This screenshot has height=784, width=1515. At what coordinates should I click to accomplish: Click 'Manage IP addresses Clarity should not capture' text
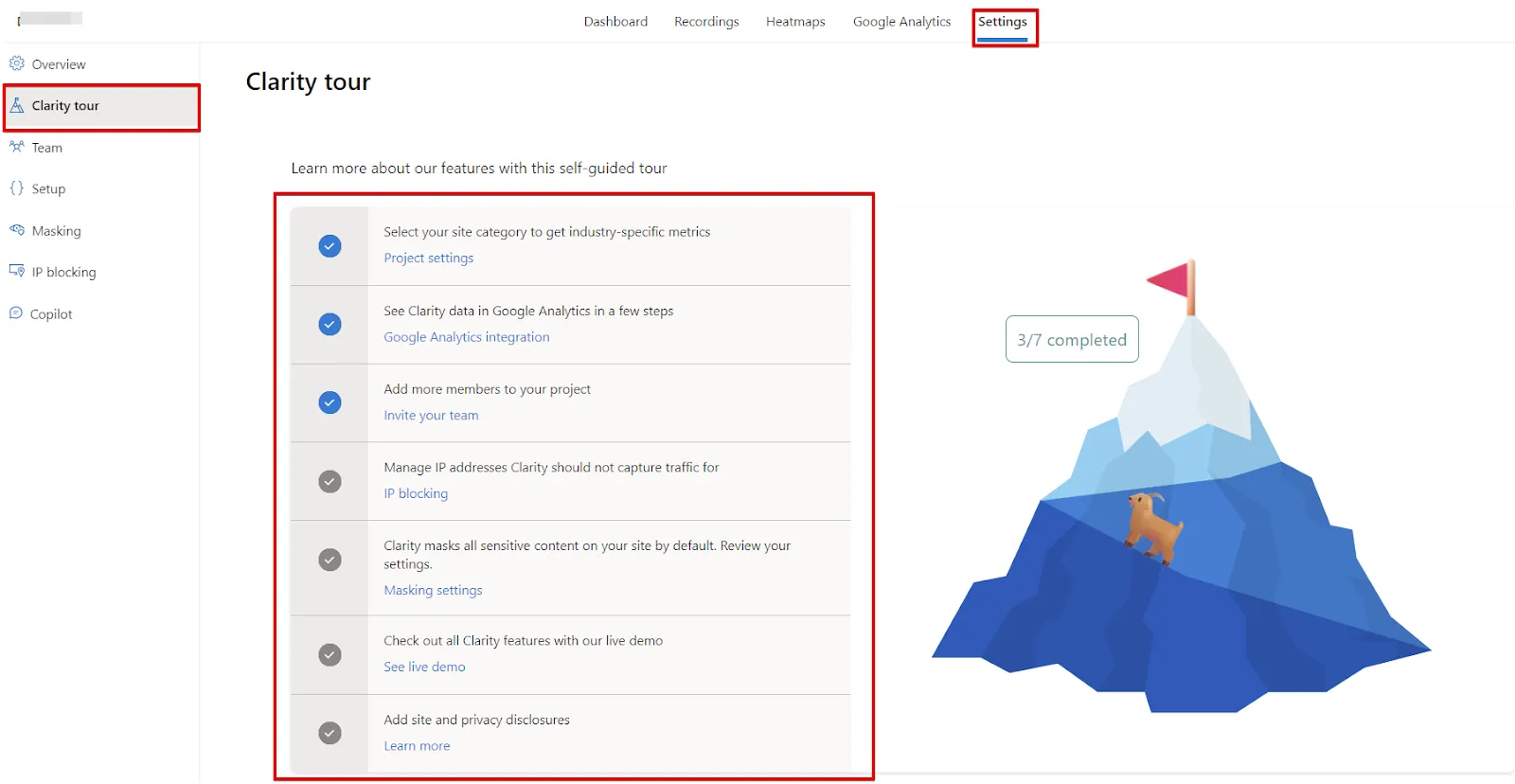click(x=551, y=468)
